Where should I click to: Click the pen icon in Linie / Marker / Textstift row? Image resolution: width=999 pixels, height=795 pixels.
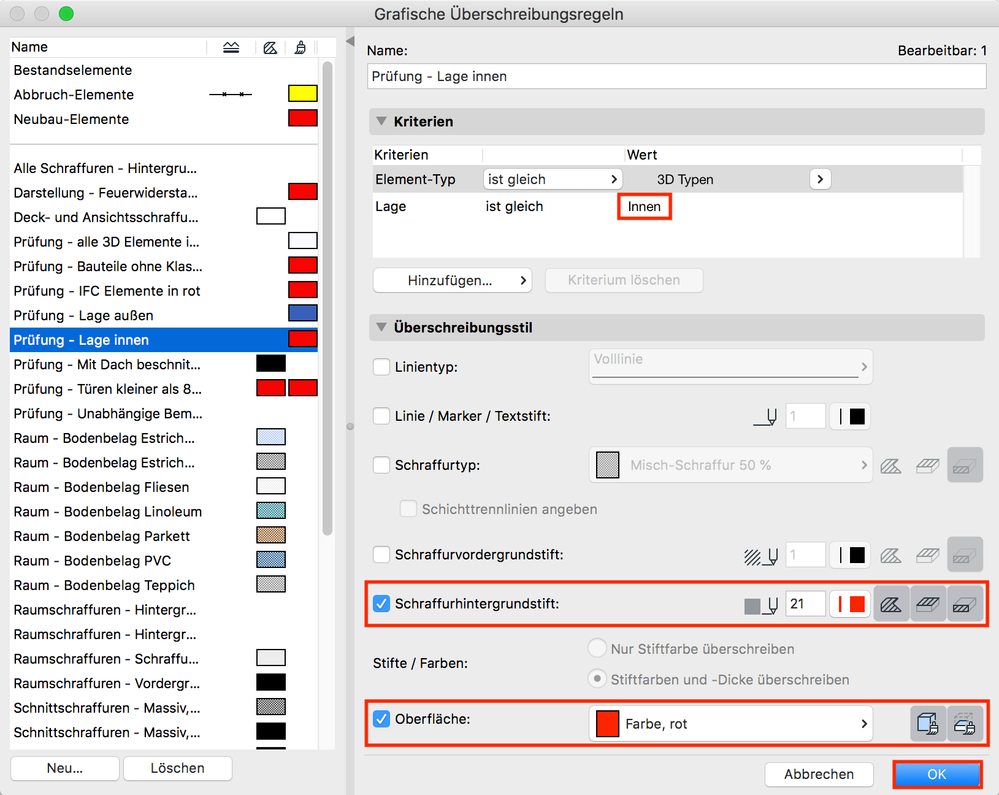tap(765, 417)
